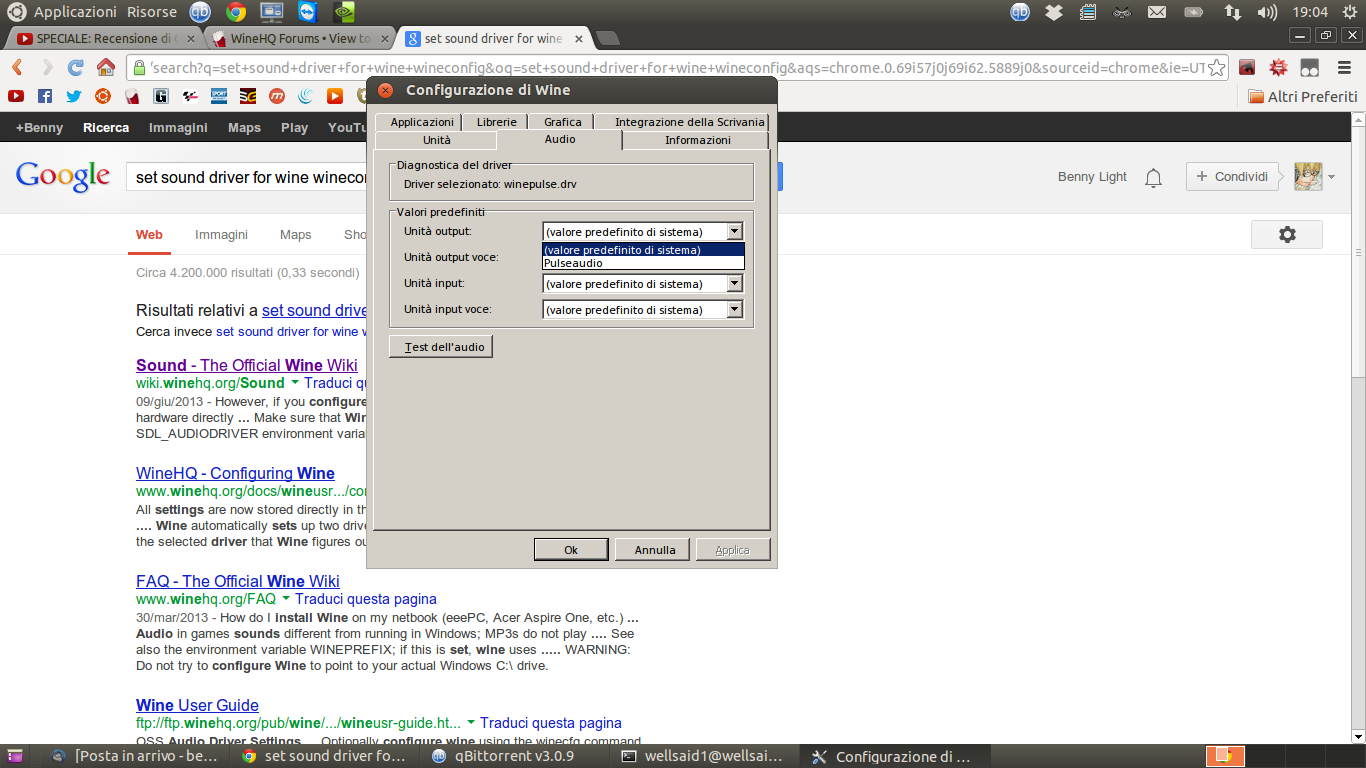Click the Condividi button
Screen dimensions: 1366x768
coord(1231,177)
